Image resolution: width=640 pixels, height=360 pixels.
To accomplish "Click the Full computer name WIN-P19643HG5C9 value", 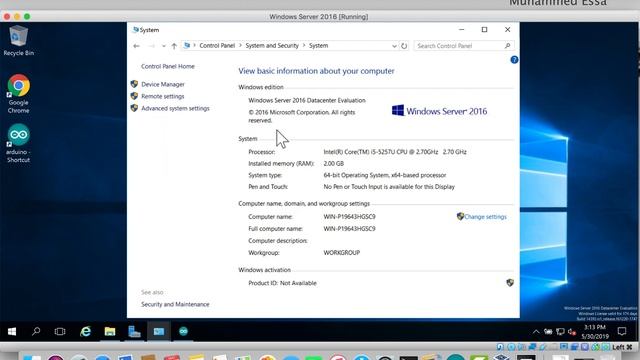I will point(349,229).
